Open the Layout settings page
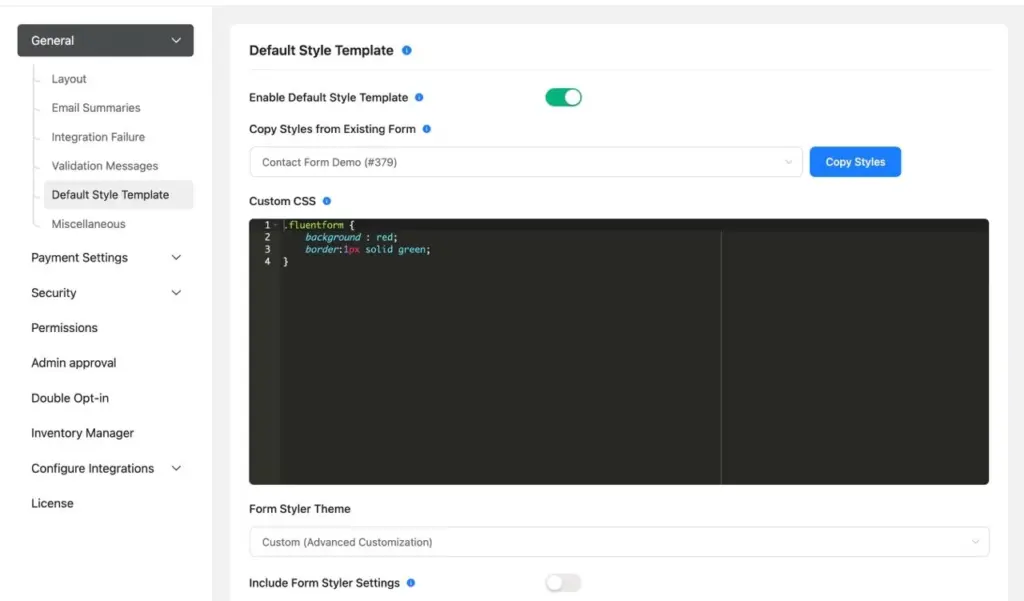This screenshot has width=1024, height=601. [x=69, y=79]
